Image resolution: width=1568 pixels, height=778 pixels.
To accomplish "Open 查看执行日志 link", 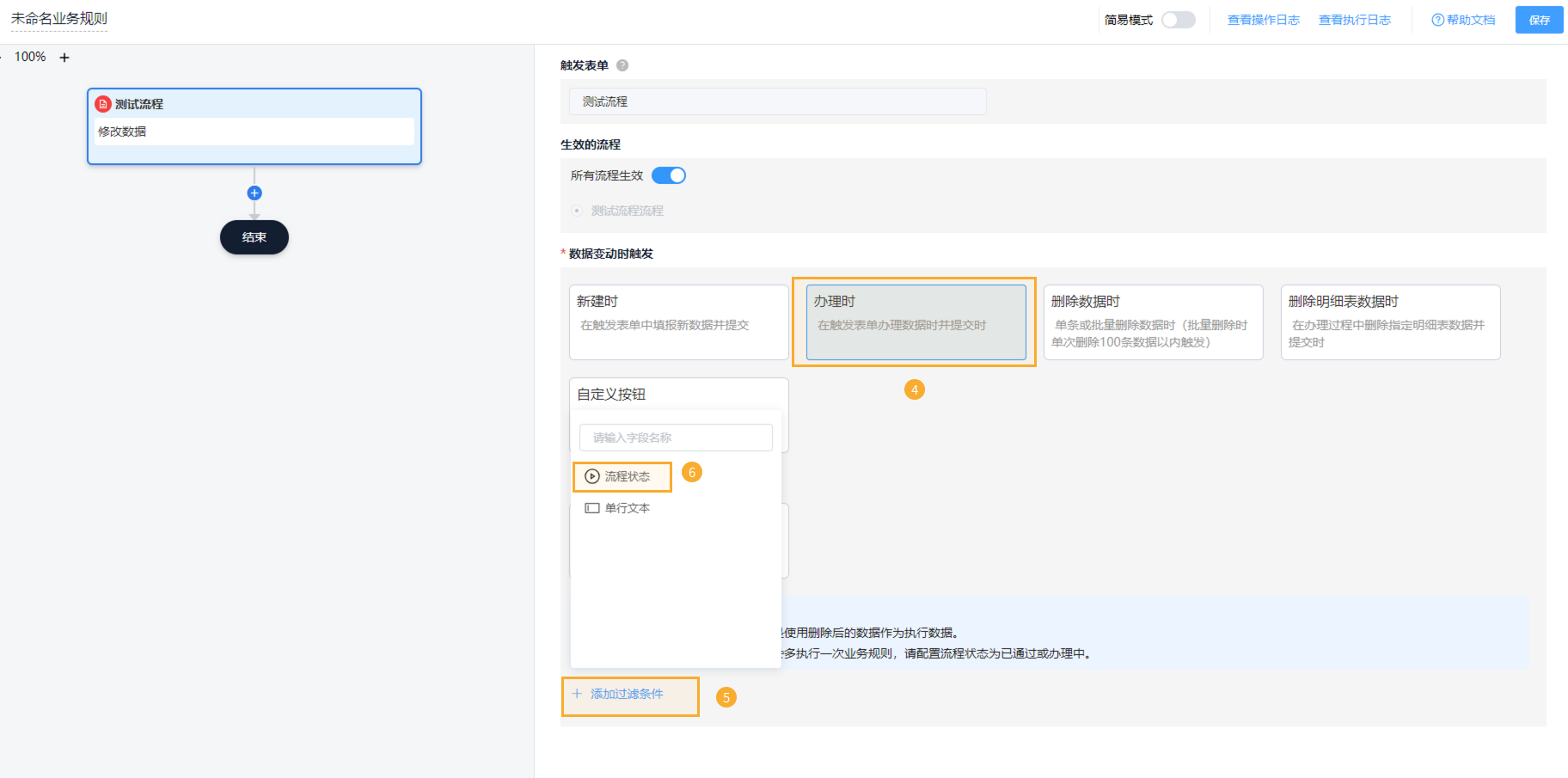I will click(1354, 20).
